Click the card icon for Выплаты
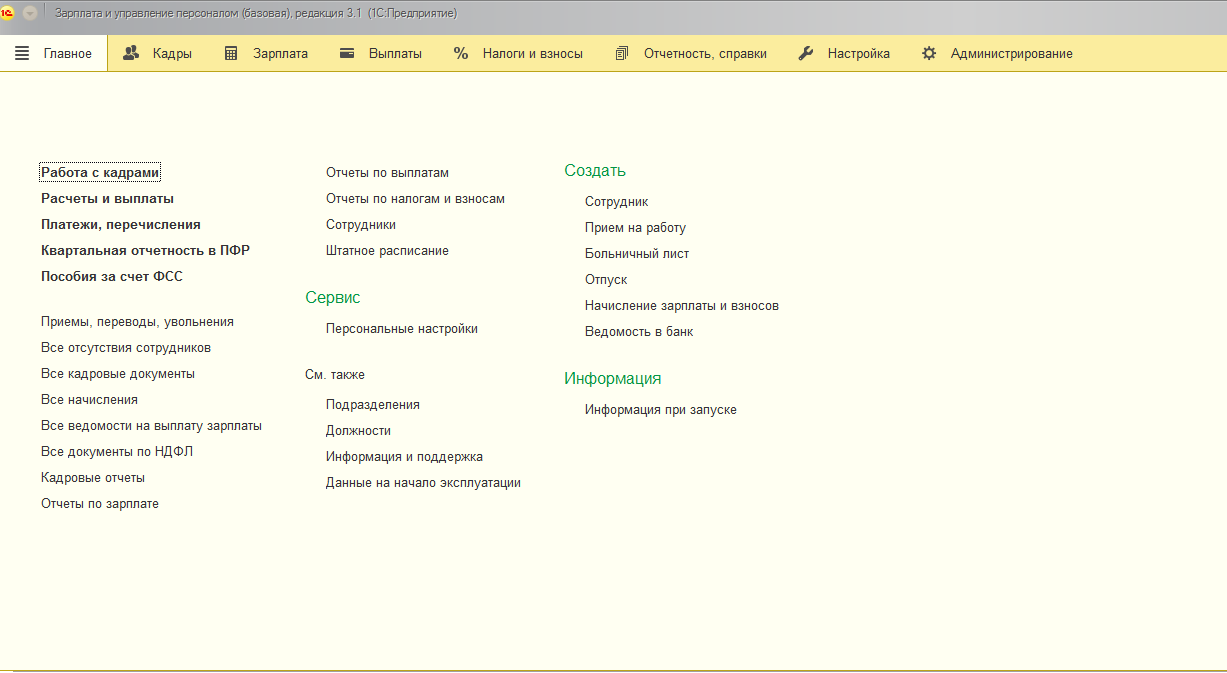This screenshot has height=673, width=1227. (347, 54)
